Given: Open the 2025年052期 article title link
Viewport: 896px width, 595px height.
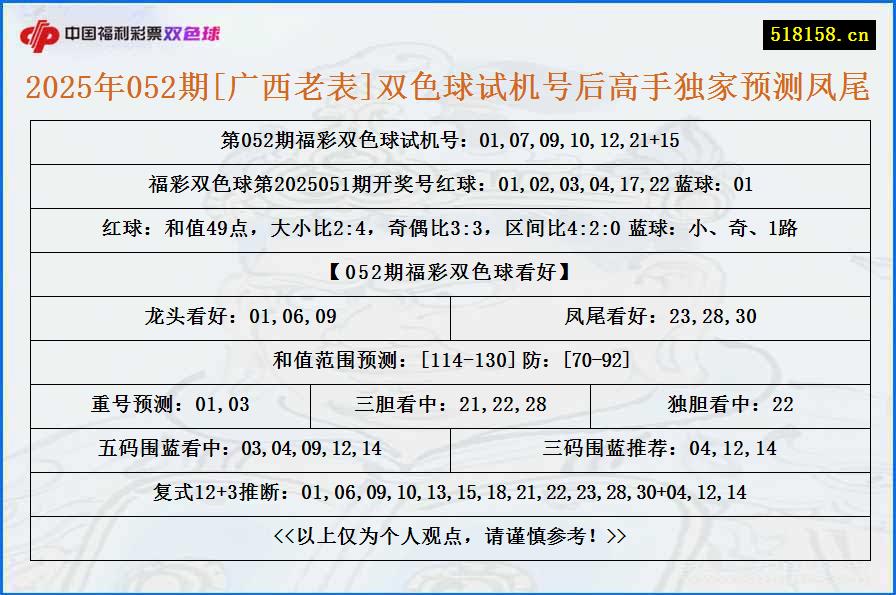Looking at the screenshot, I should pos(448,87).
